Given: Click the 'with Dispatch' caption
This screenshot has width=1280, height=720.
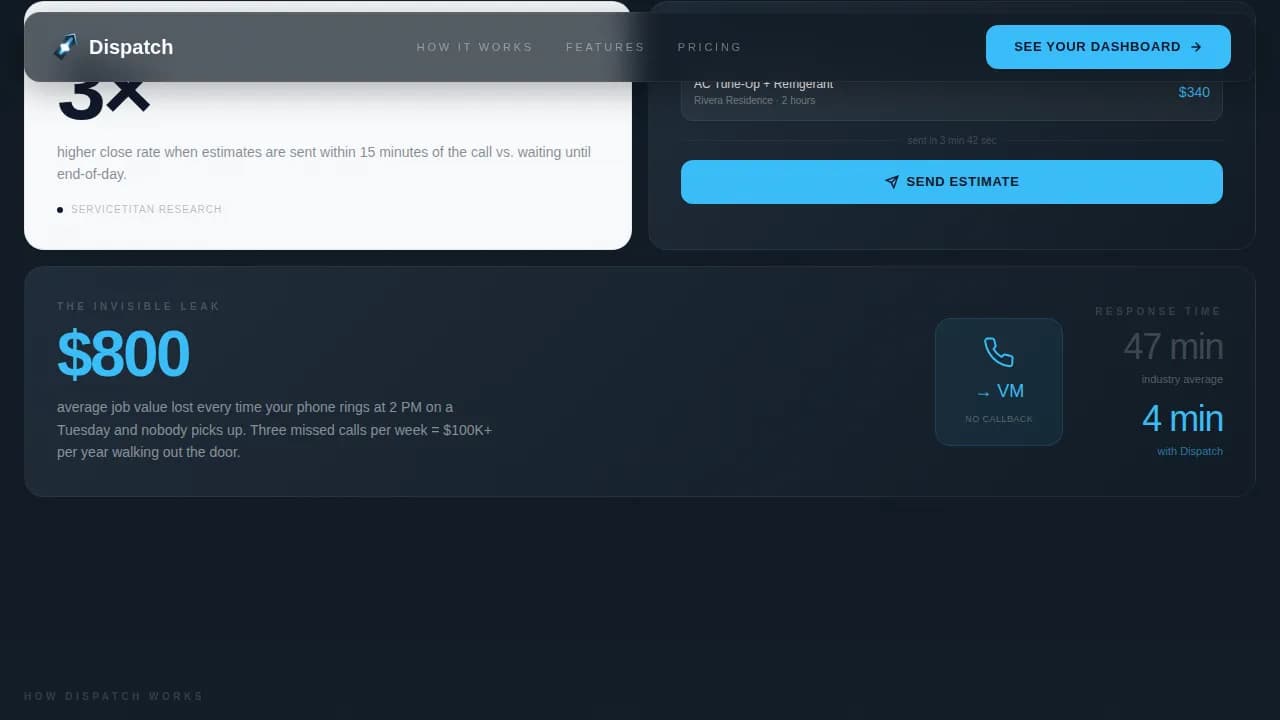Looking at the screenshot, I should [1190, 452].
